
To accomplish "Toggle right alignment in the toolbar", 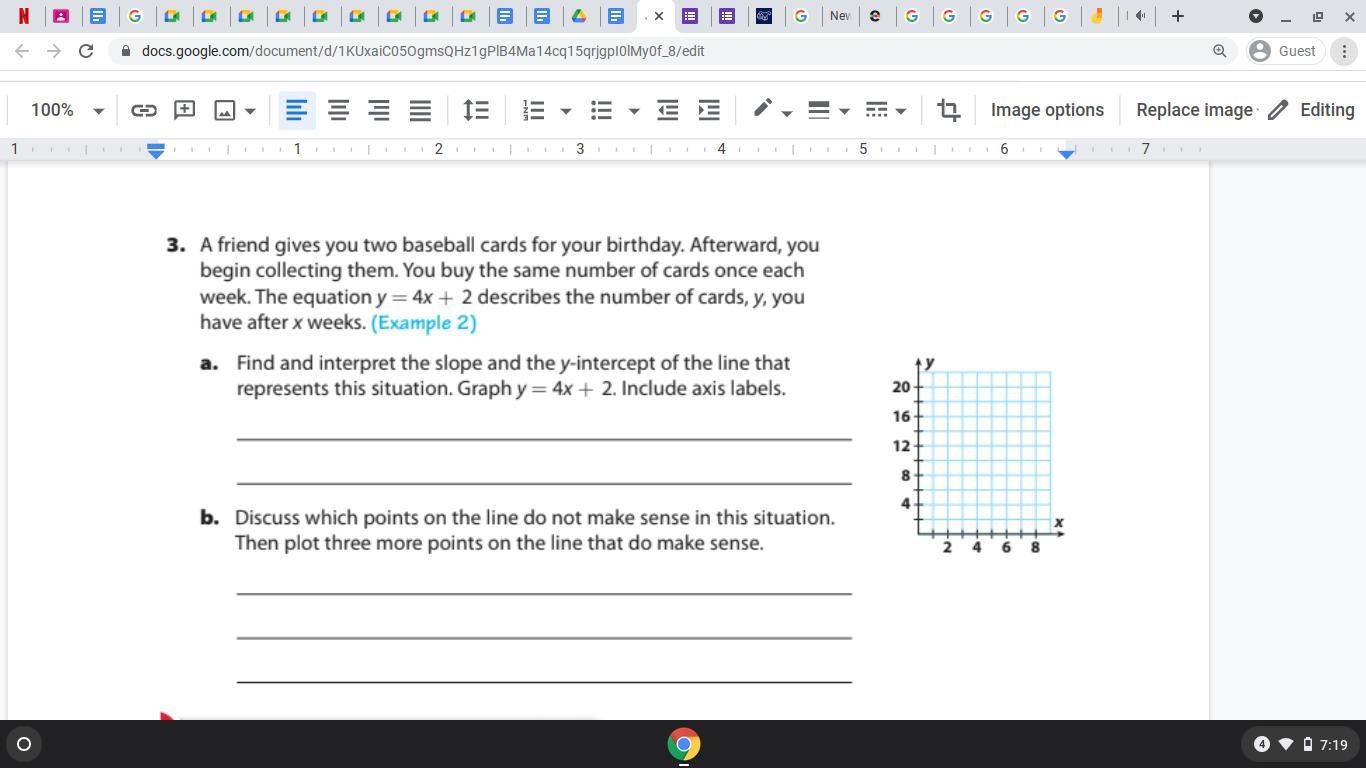I will 379,110.
